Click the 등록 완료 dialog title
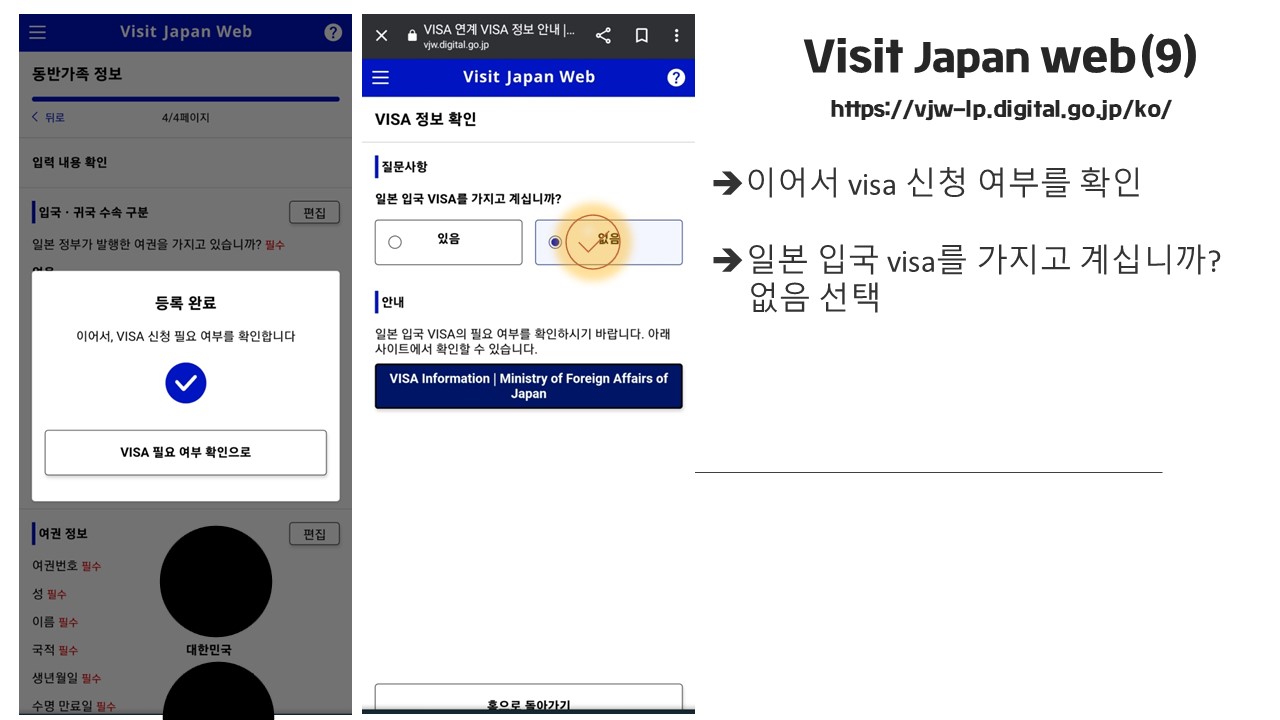The width and height of the screenshot is (1280, 720). (186, 303)
